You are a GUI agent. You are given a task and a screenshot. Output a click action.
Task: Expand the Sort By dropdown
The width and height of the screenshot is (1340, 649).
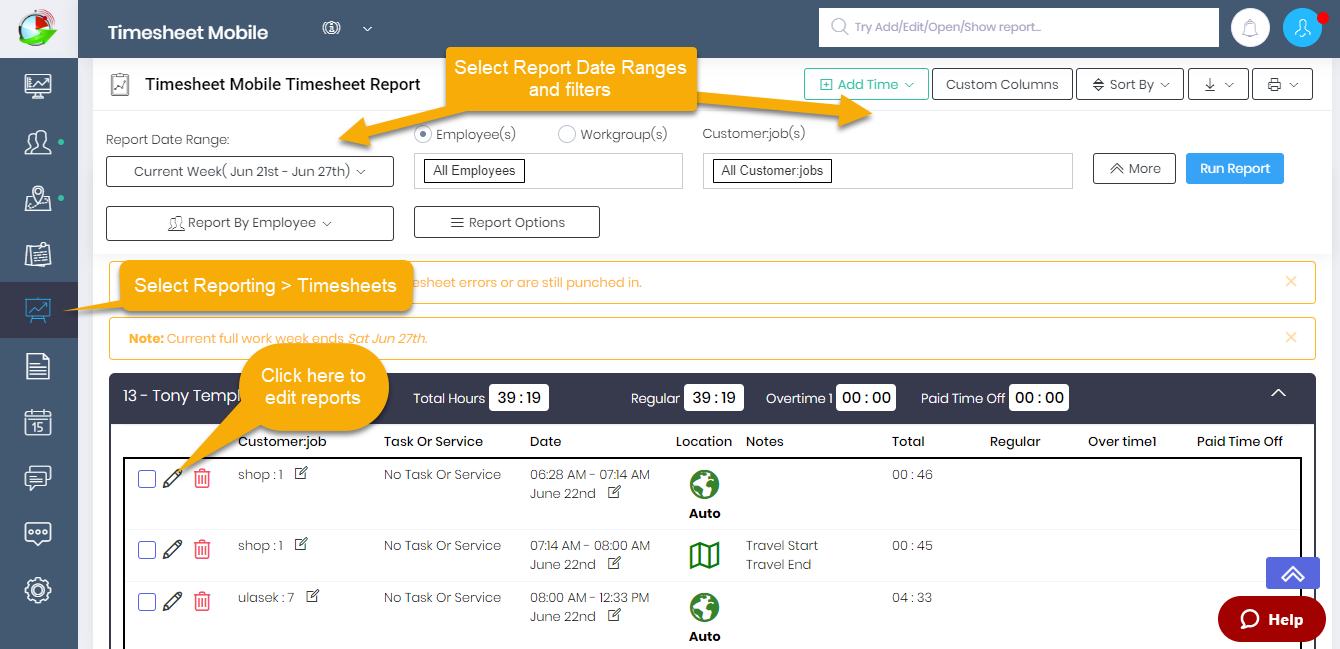coord(1130,85)
